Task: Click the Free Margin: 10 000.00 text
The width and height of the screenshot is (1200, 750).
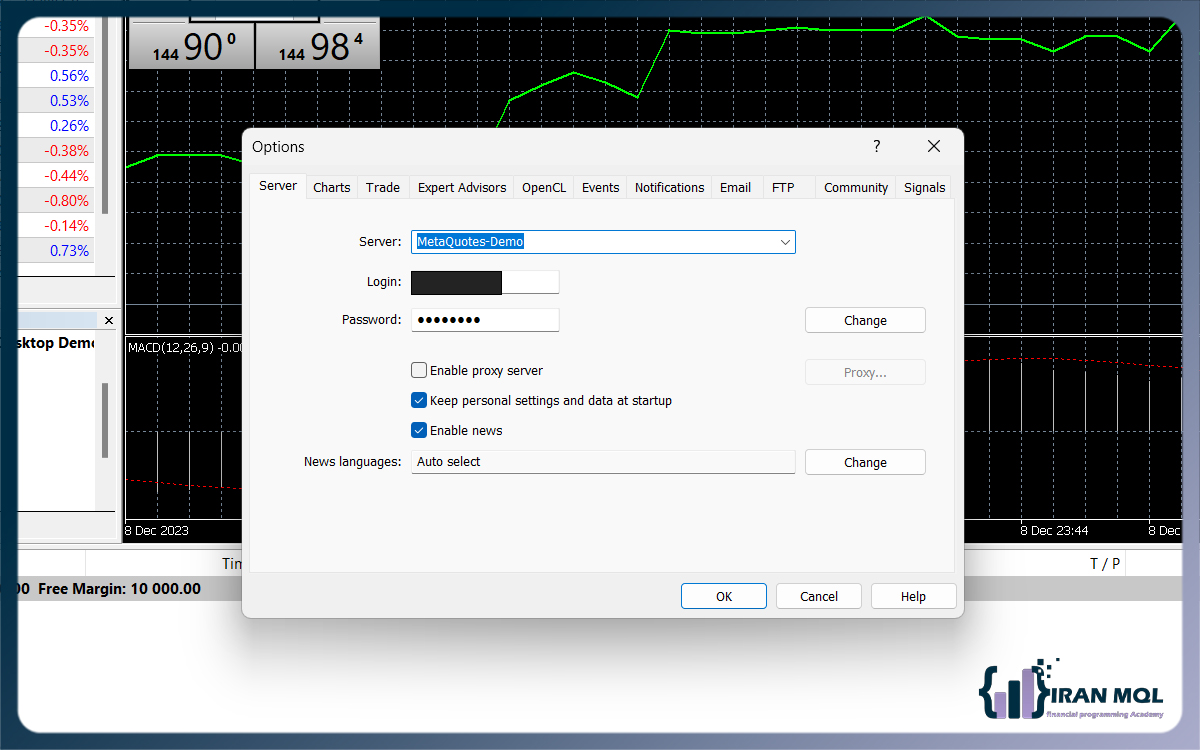Action: coord(119,589)
